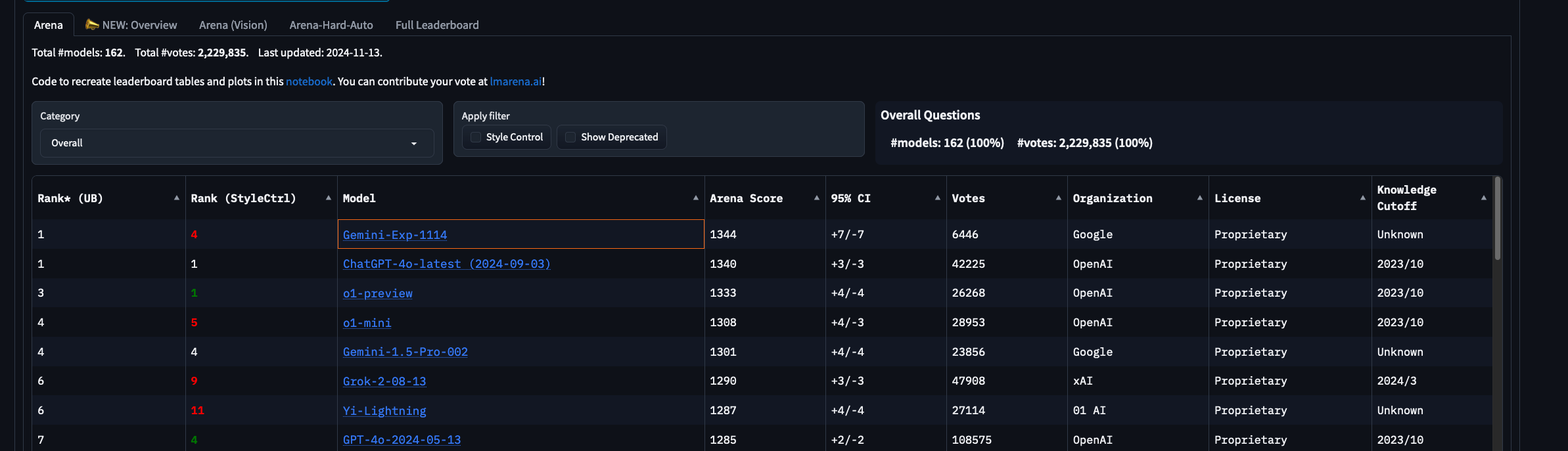Click the 95% CI cell +7/-7
Viewport: 1568px width, 451px height.
point(886,234)
